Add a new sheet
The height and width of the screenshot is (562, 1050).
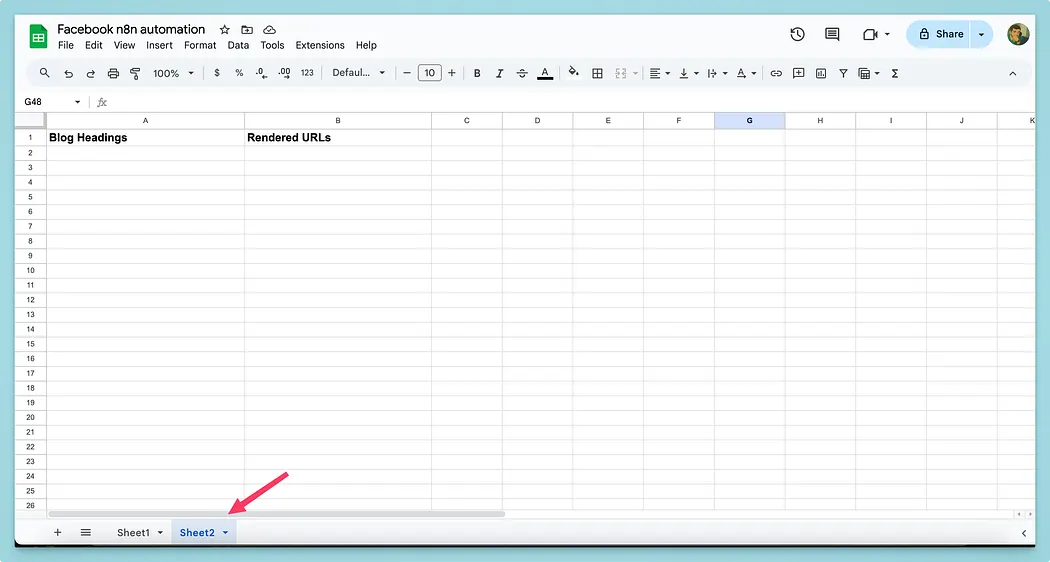[x=58, y=533]
